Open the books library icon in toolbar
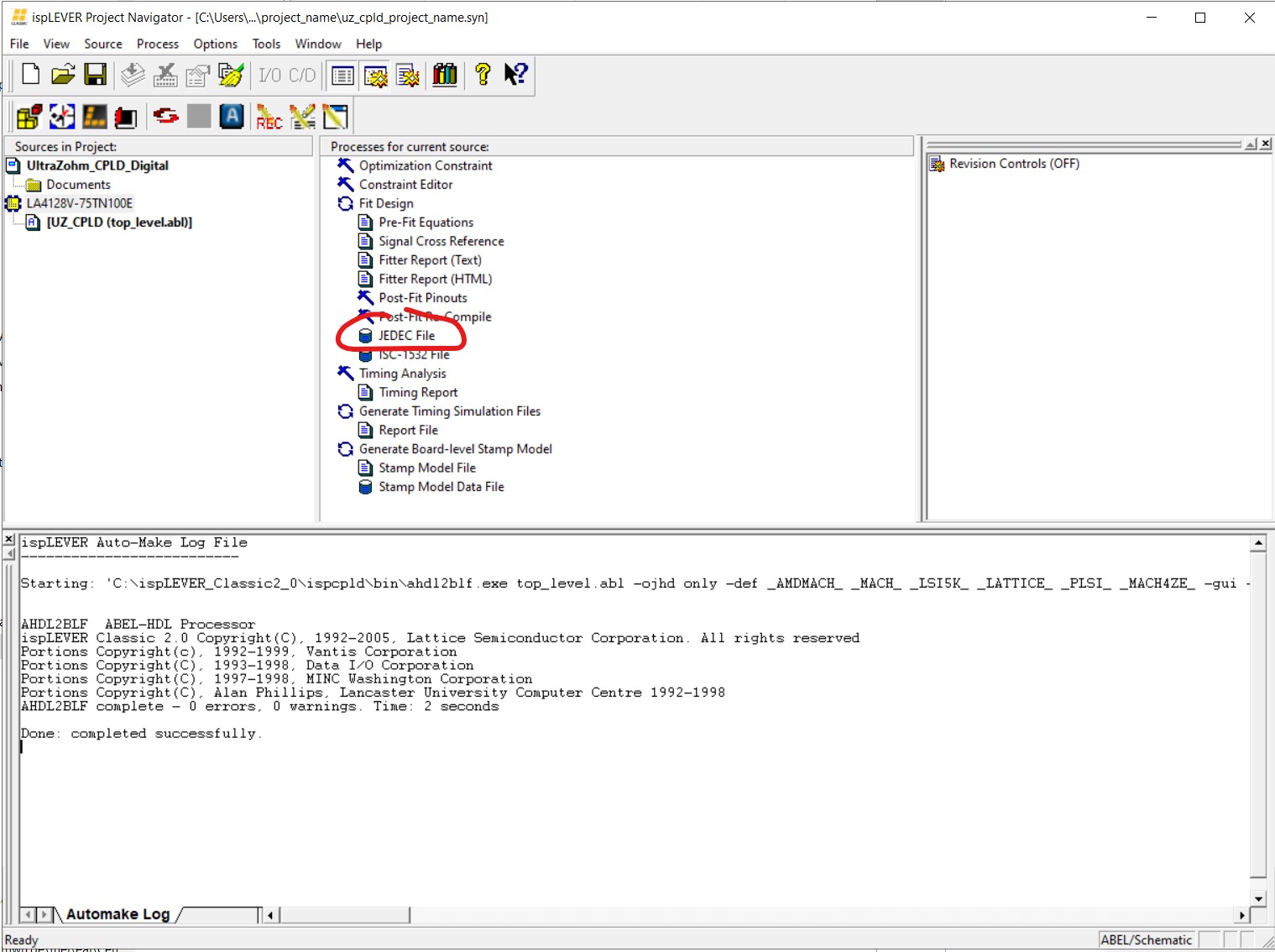The height and width of the screenshot is (952, 1275). tap(445, 75)
